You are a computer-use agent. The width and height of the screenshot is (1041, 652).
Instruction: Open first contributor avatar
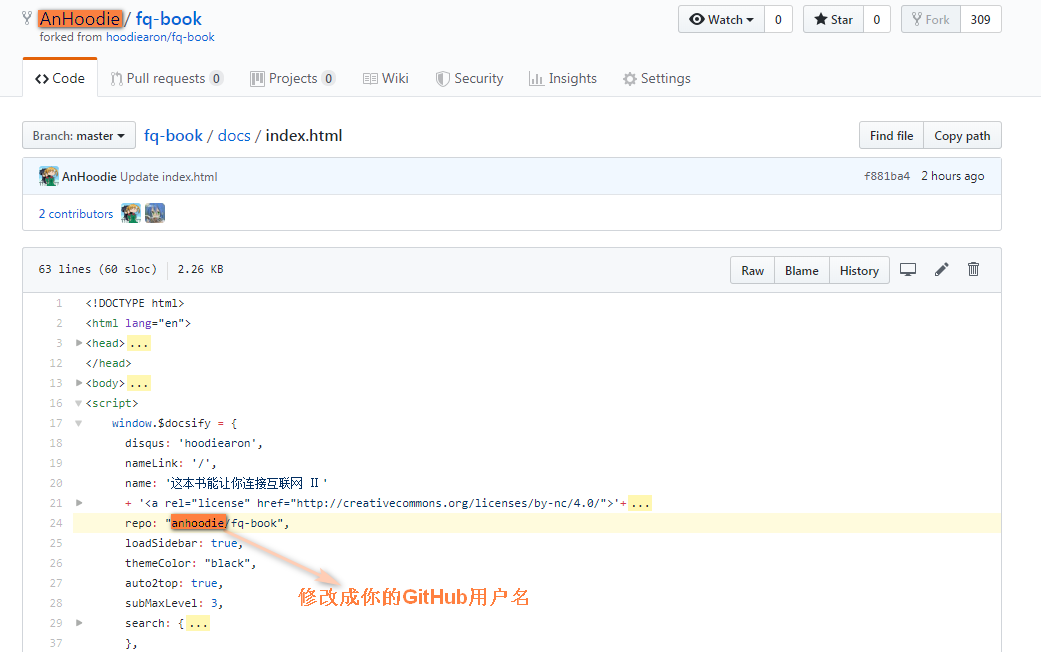pos(131,213)
